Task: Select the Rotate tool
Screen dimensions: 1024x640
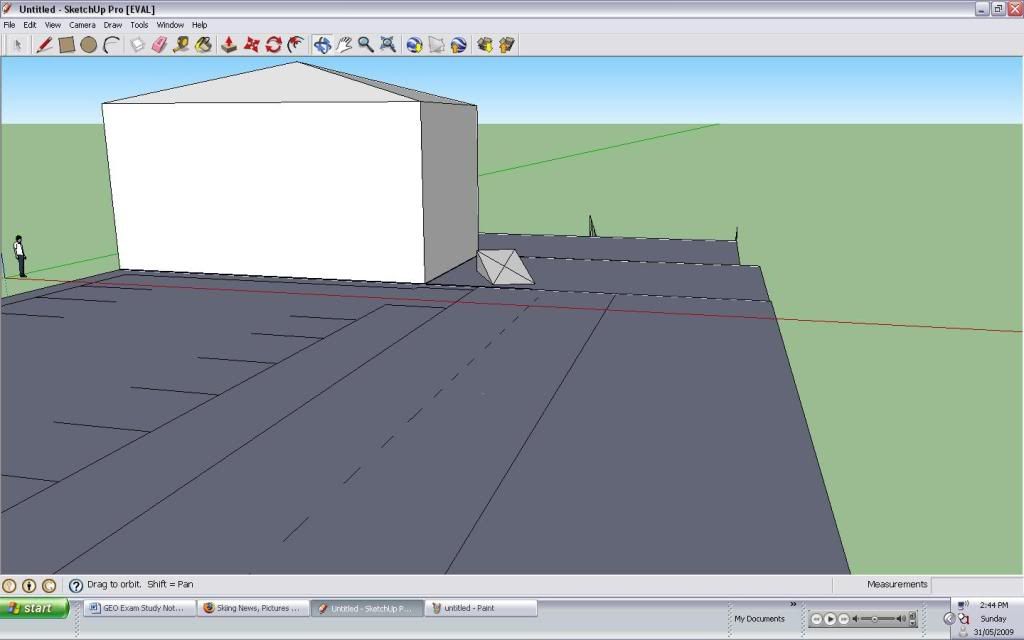Action: point(272,44)
